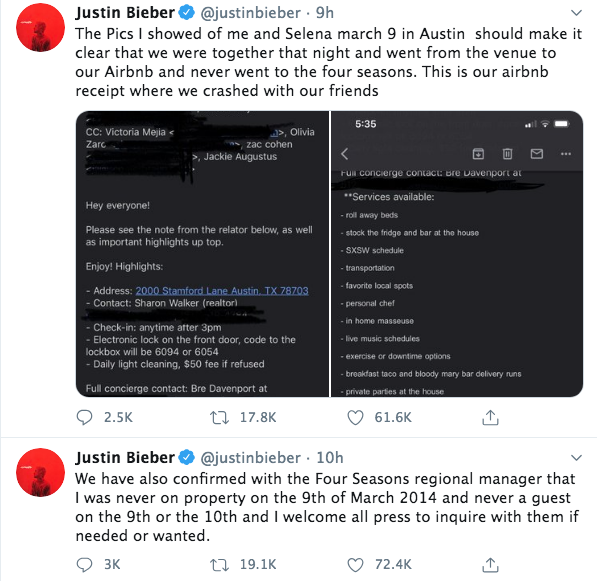Select the 2000 Stamford Lane address link
The image size is (597, 581).
[222, 291]
